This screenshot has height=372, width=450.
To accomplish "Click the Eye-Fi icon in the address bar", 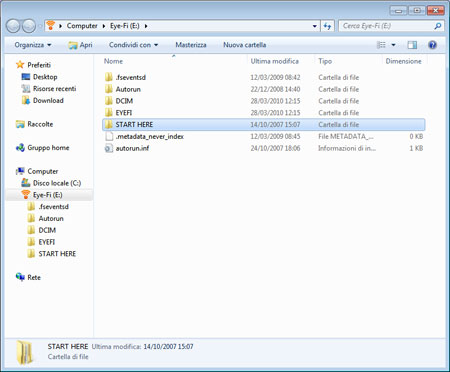I will click(51, 26).
